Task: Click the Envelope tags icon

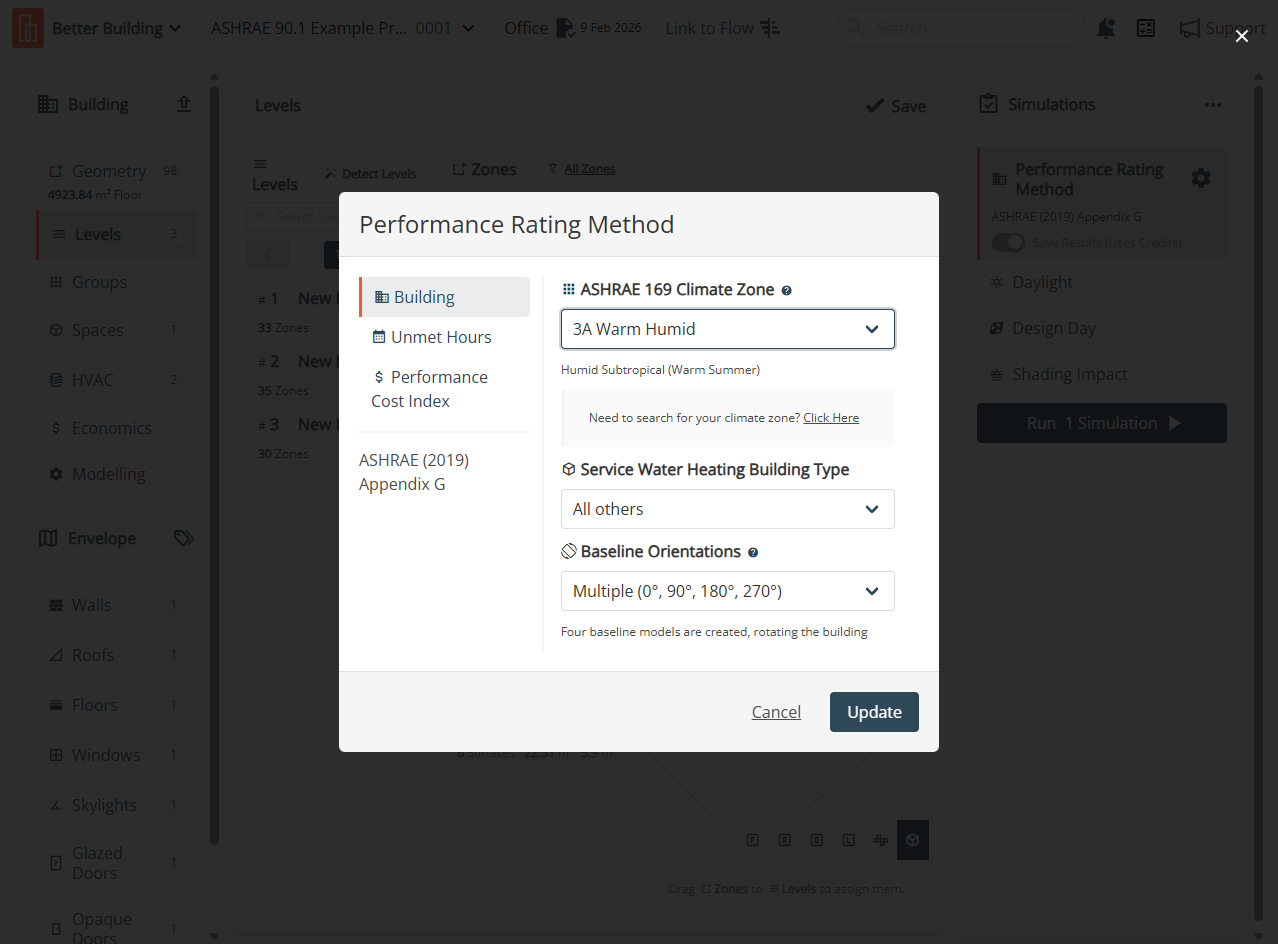Action: point(183,538)
